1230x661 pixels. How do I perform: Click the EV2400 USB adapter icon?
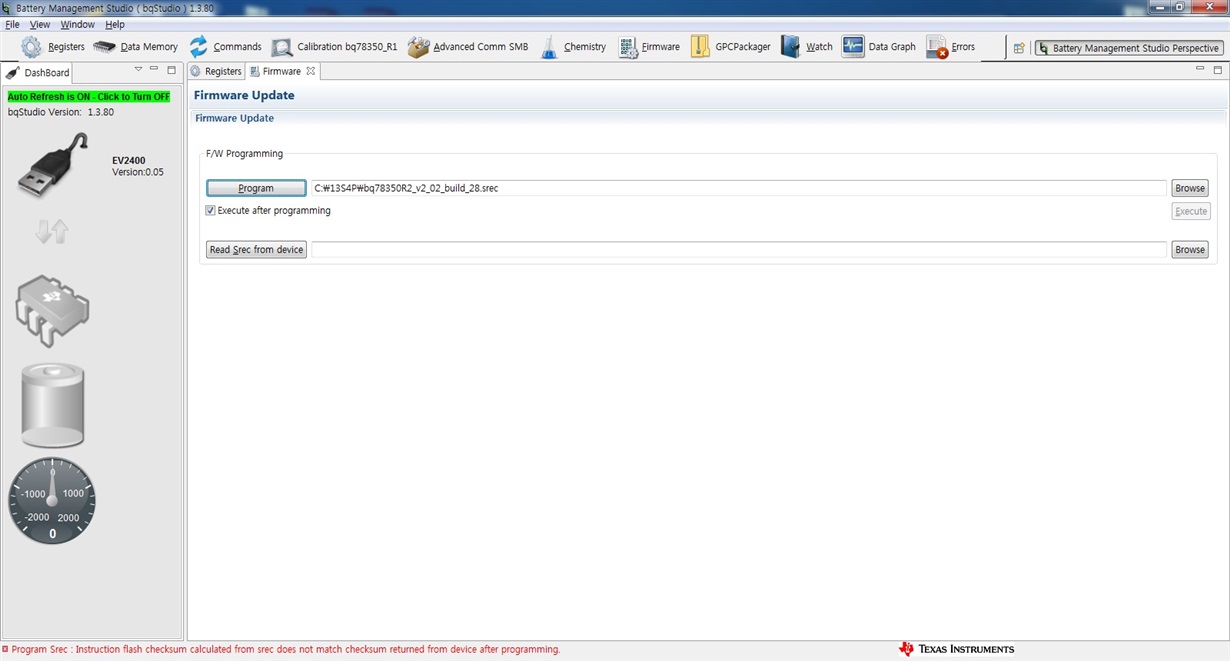click(x=54, y=165)
